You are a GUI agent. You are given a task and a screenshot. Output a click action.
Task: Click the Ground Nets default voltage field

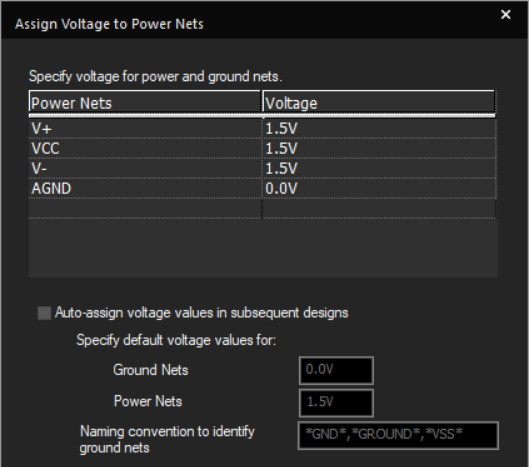(x=336, y=370)
